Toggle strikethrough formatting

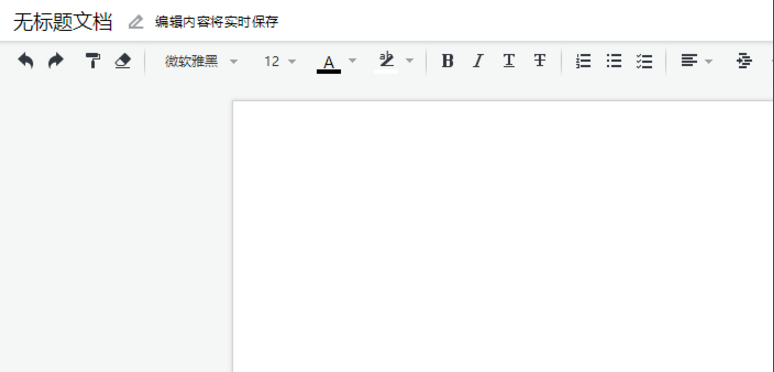[540, 61]
